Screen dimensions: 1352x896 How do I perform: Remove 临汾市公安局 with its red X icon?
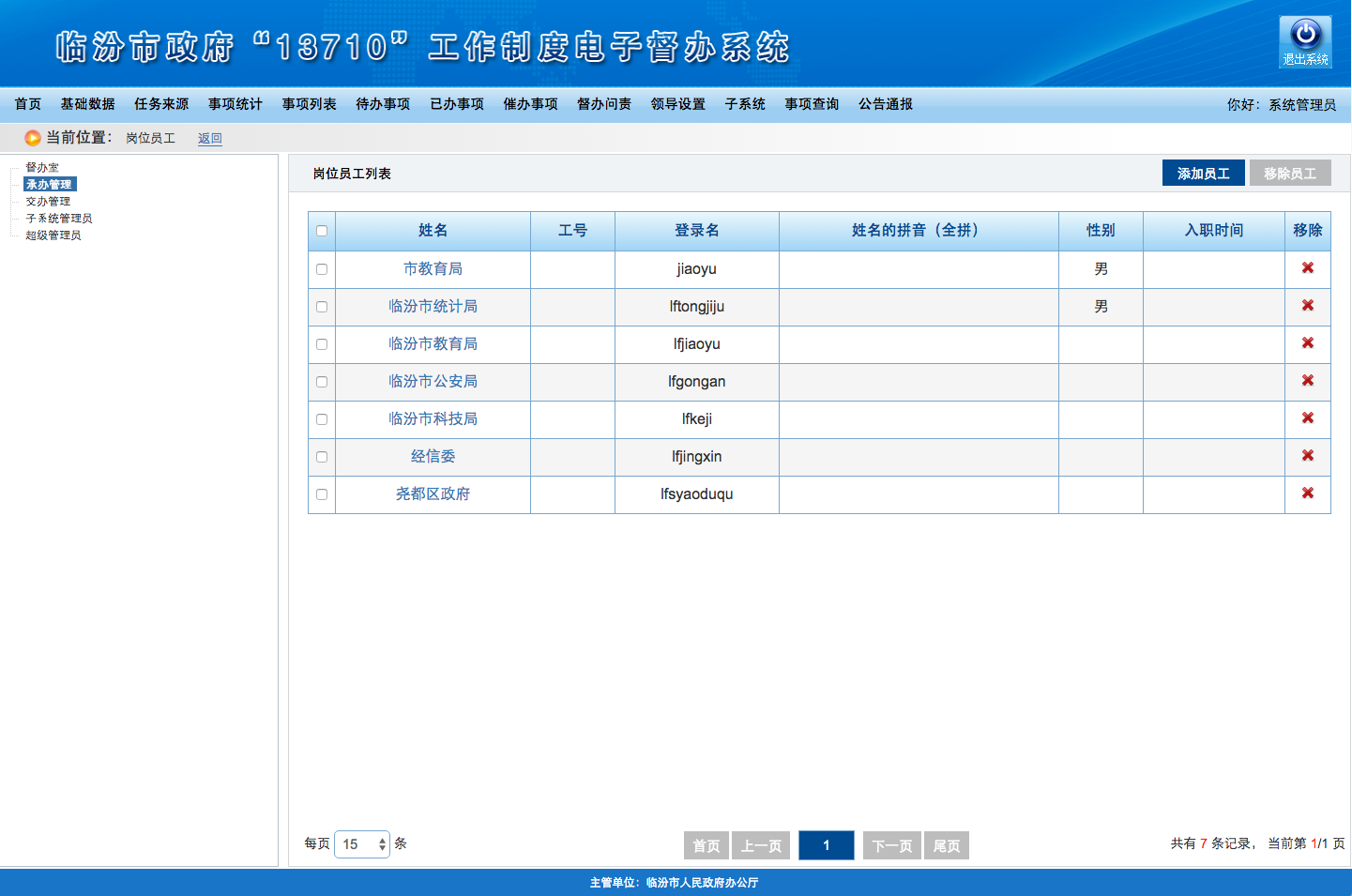pyautogui.click(x=1307, y=381)
